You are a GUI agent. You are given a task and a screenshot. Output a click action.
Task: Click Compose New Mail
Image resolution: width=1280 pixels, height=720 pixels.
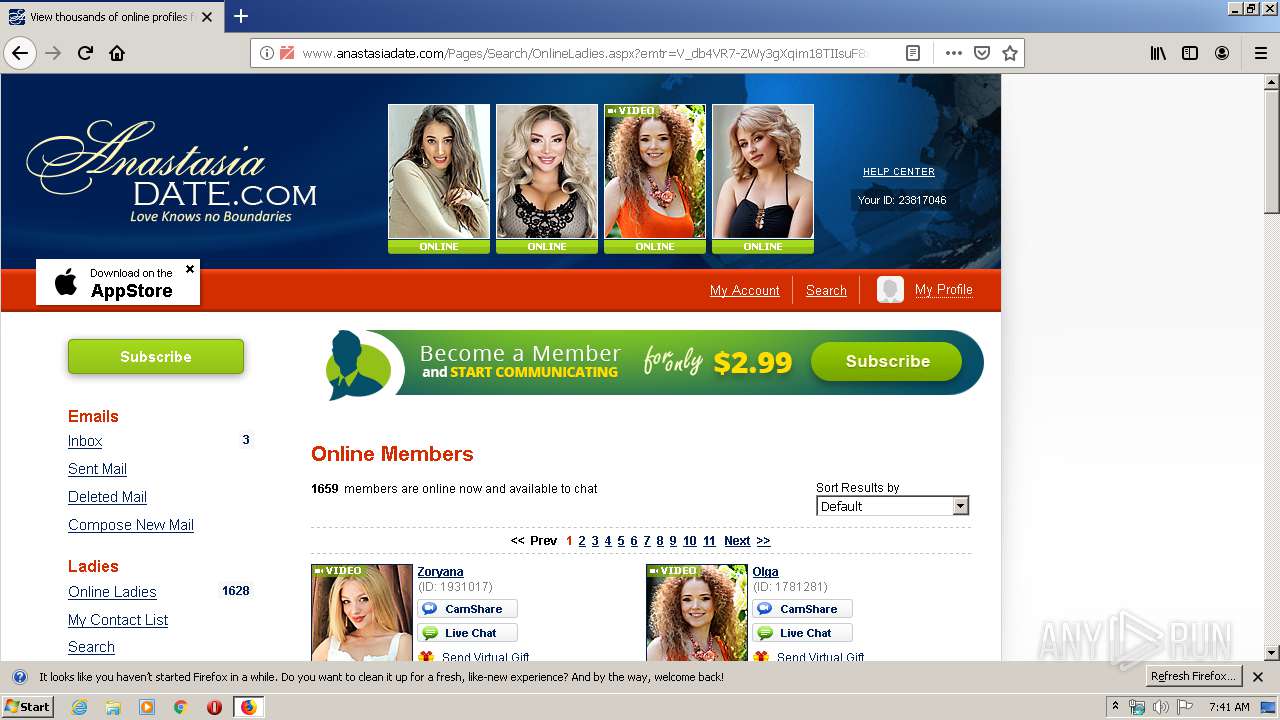point(131,525)
